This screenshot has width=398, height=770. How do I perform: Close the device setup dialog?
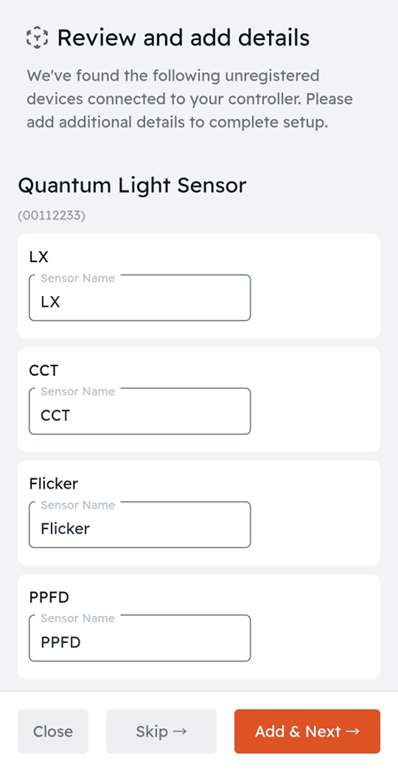point(53,731)
